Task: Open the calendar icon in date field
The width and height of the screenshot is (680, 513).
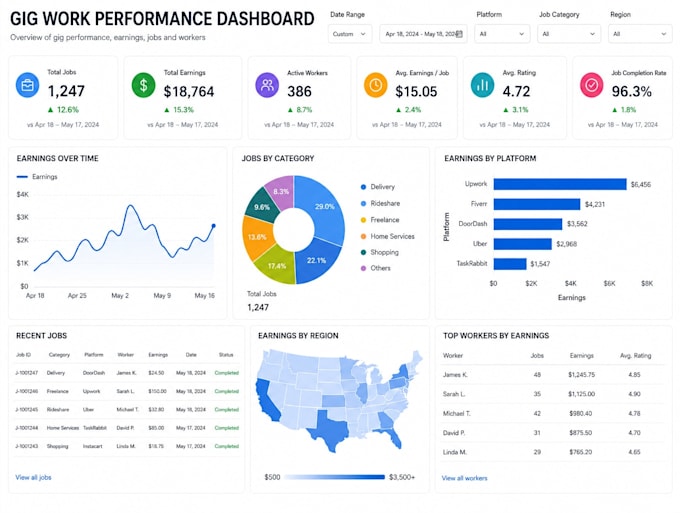Action: coord(460,34)
